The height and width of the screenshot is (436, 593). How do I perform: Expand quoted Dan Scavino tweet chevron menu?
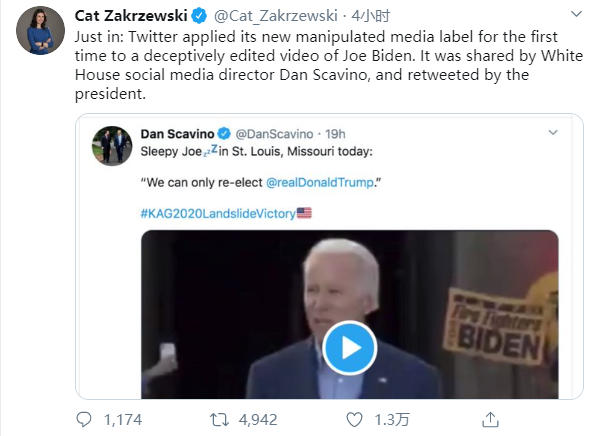(553, 132)
